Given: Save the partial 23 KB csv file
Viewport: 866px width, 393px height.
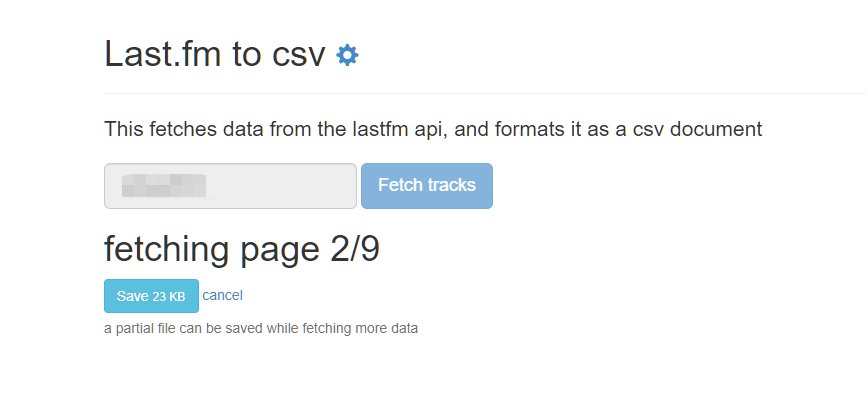Looking at the screenshot, I should [151, 296].
